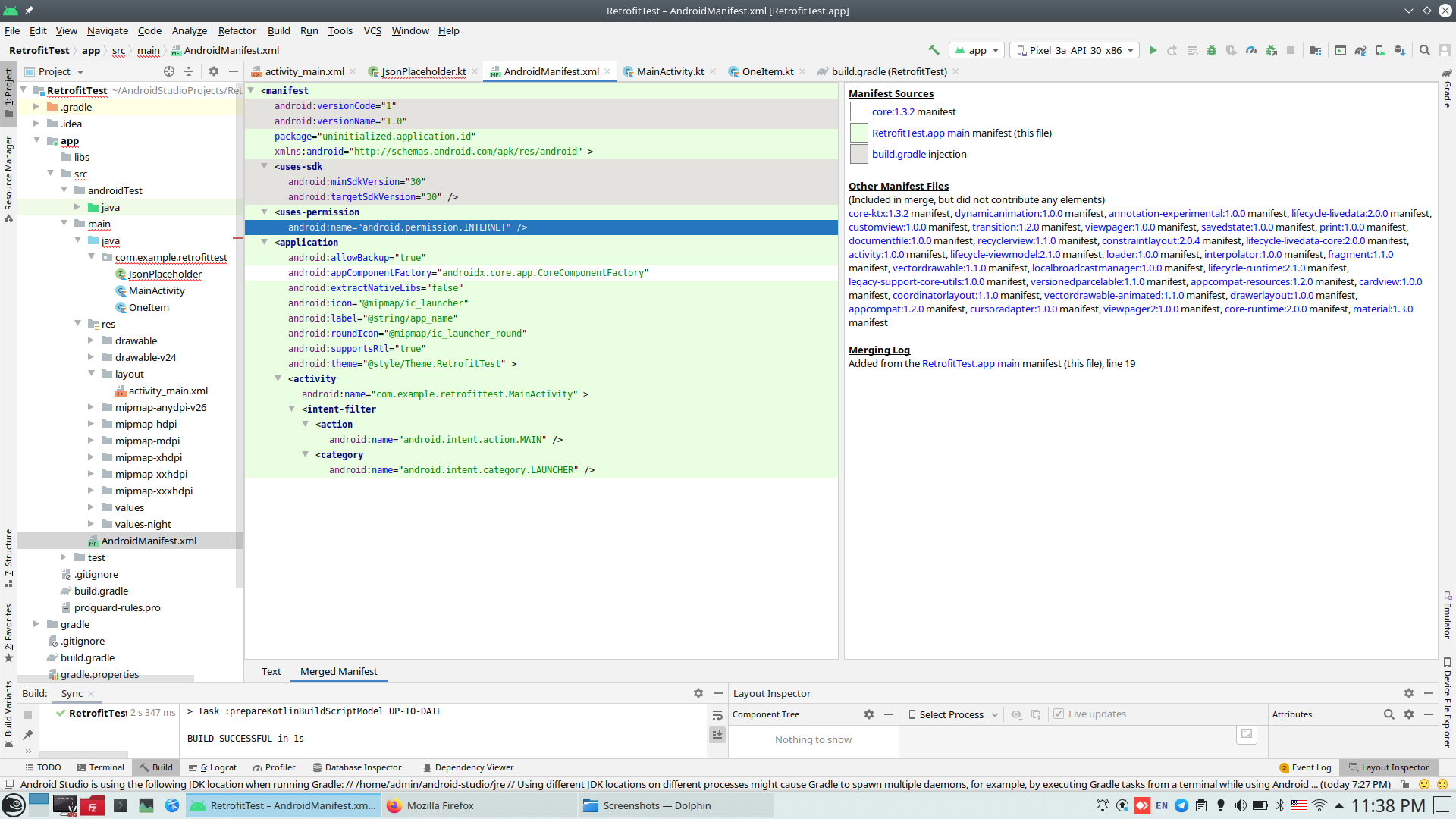Click the green RetrofitTest.app manifest color swatch
Viewport: 1456px width, 819px height.
[858, 133]
